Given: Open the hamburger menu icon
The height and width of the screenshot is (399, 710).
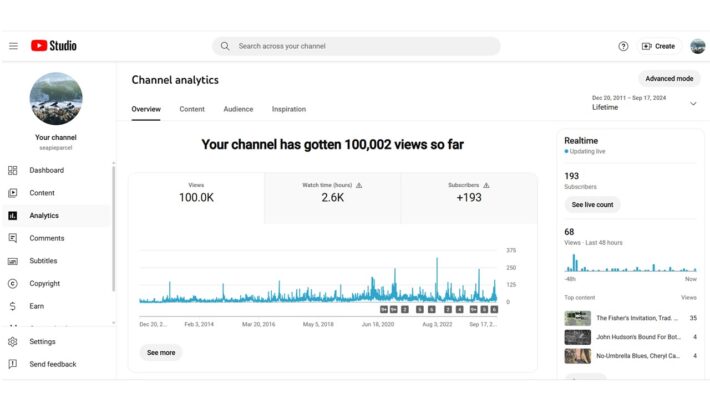Looking at the screenshot, I should click(13, 46).
